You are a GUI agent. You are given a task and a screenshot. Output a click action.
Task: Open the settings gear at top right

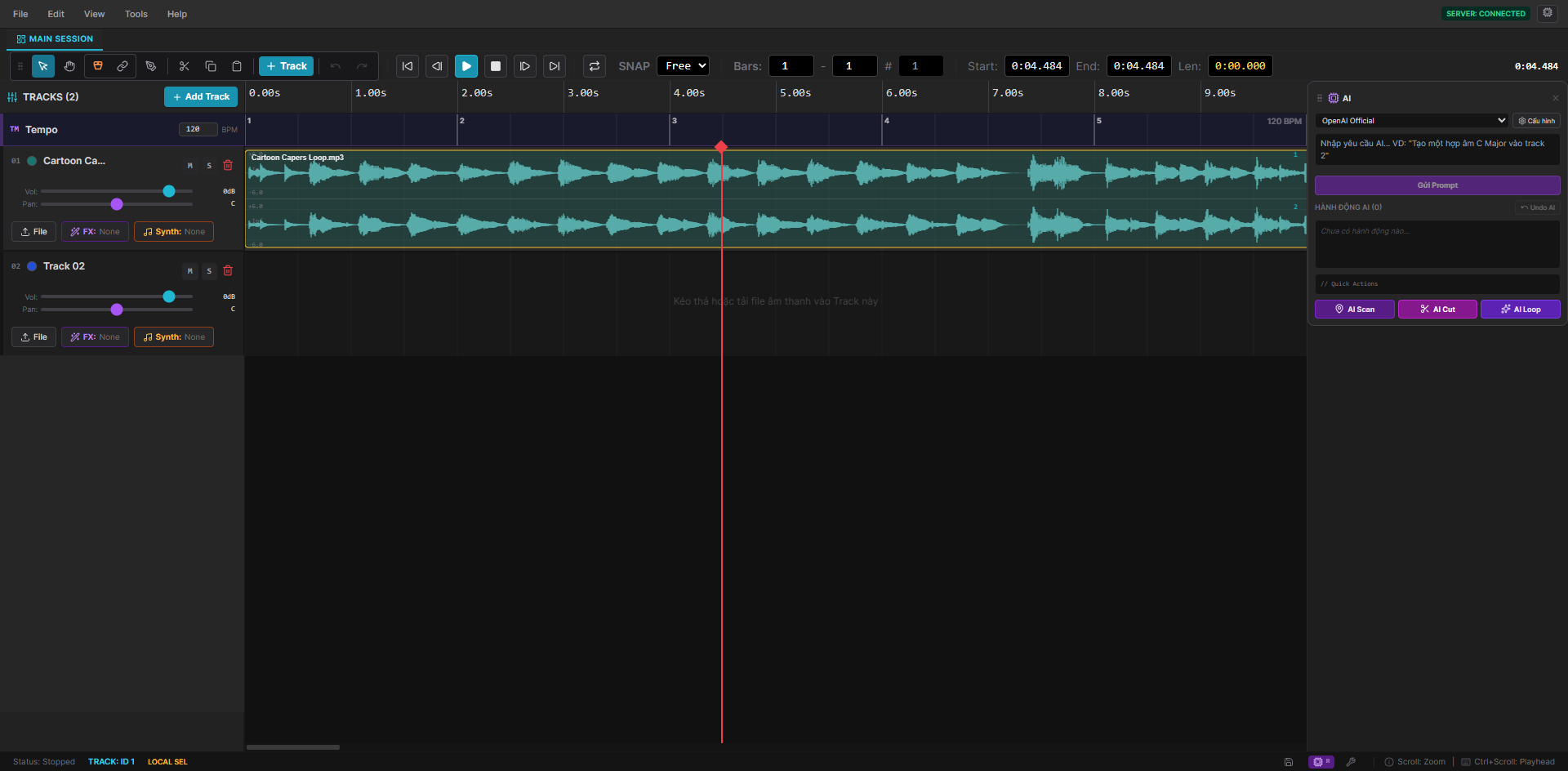point(1548,13)
